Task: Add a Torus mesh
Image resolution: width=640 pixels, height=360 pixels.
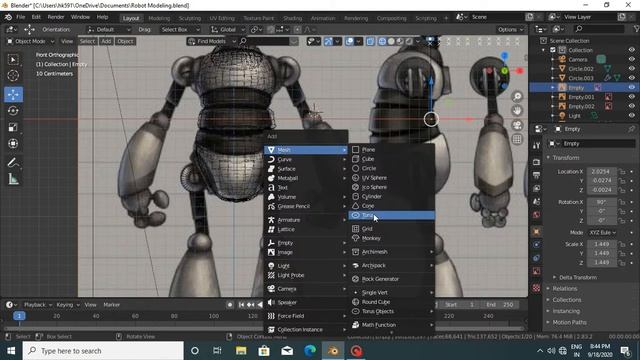Action: (x=391, y=215)
